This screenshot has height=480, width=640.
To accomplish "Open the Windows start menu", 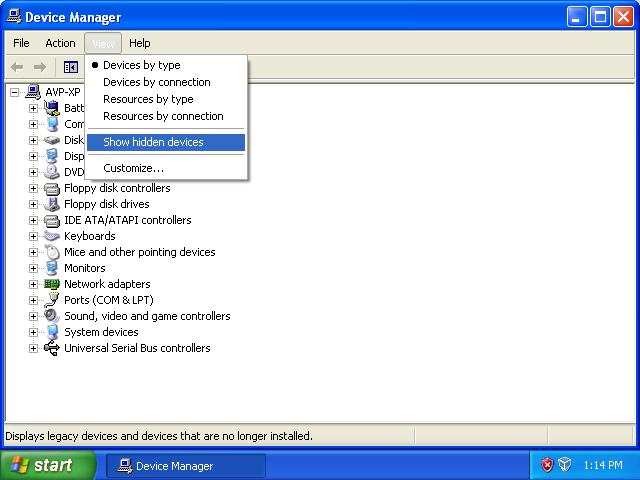I will [x=47, y=465].
